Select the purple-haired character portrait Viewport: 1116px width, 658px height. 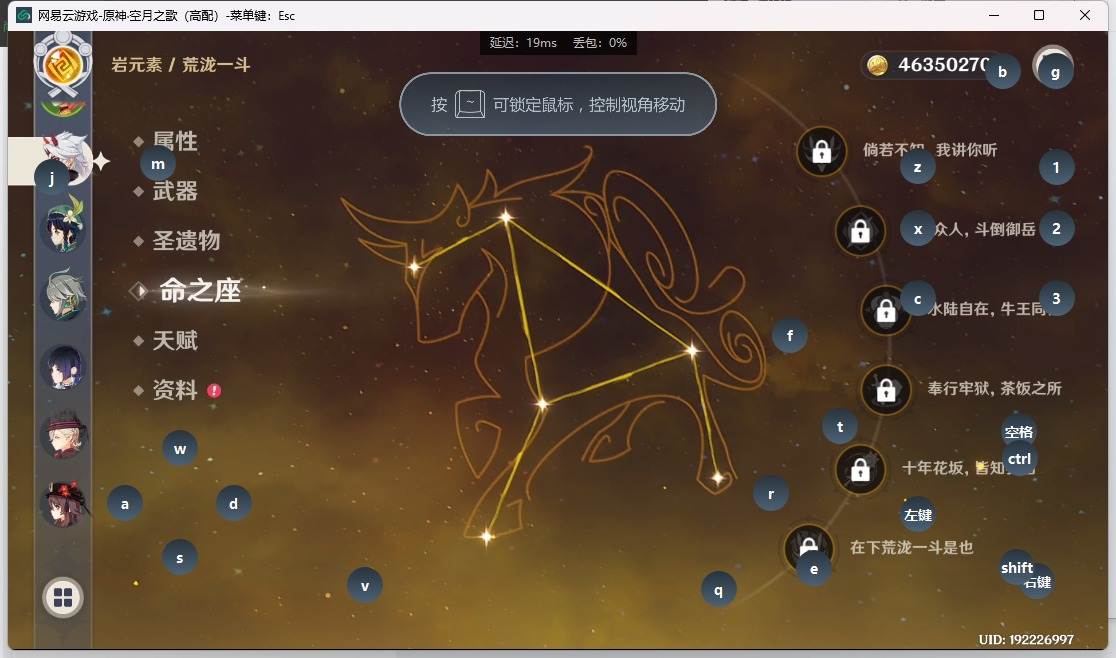(x=63, y=367)
